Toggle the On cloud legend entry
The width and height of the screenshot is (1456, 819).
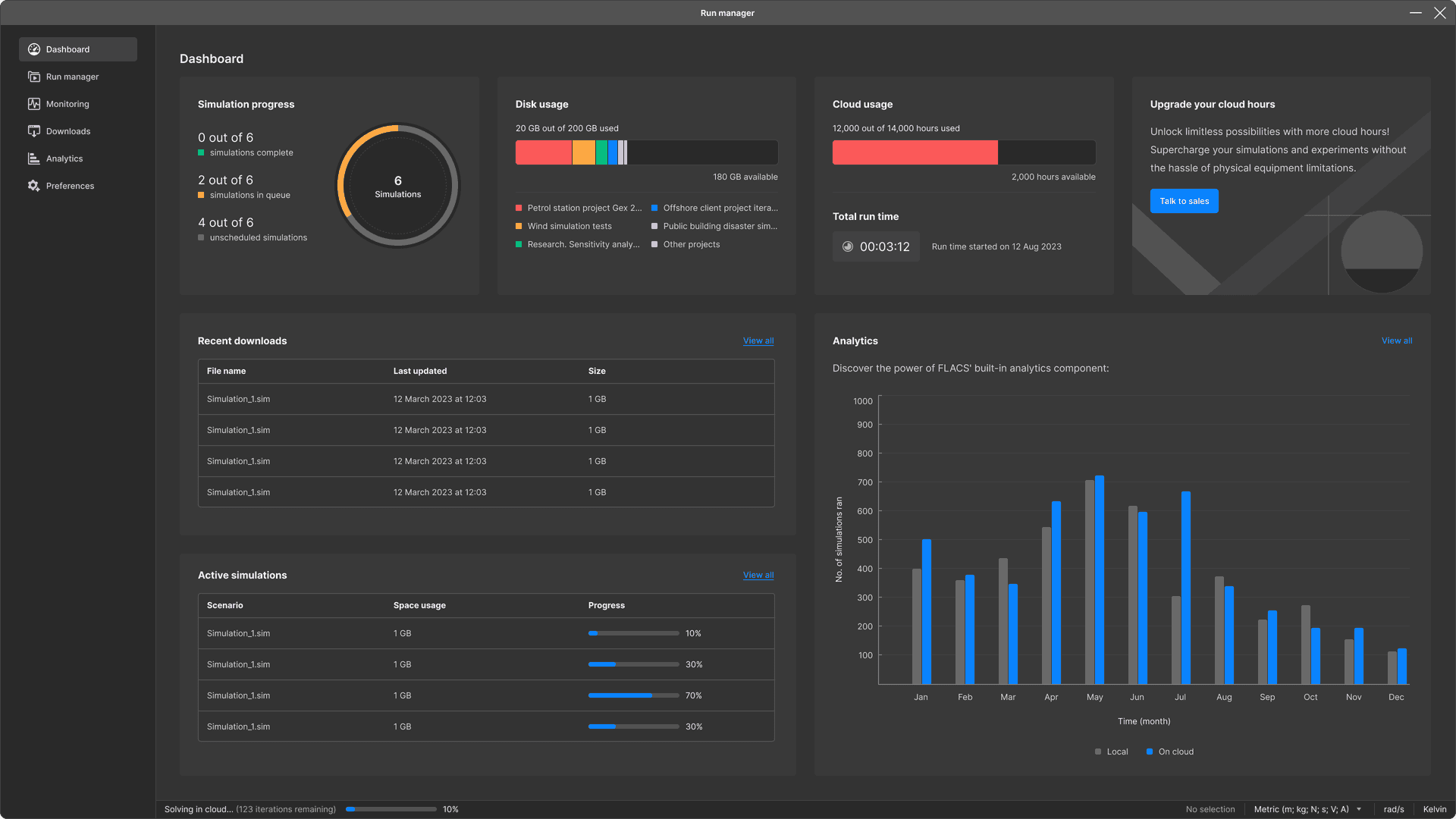click(x=1169, y=752)
